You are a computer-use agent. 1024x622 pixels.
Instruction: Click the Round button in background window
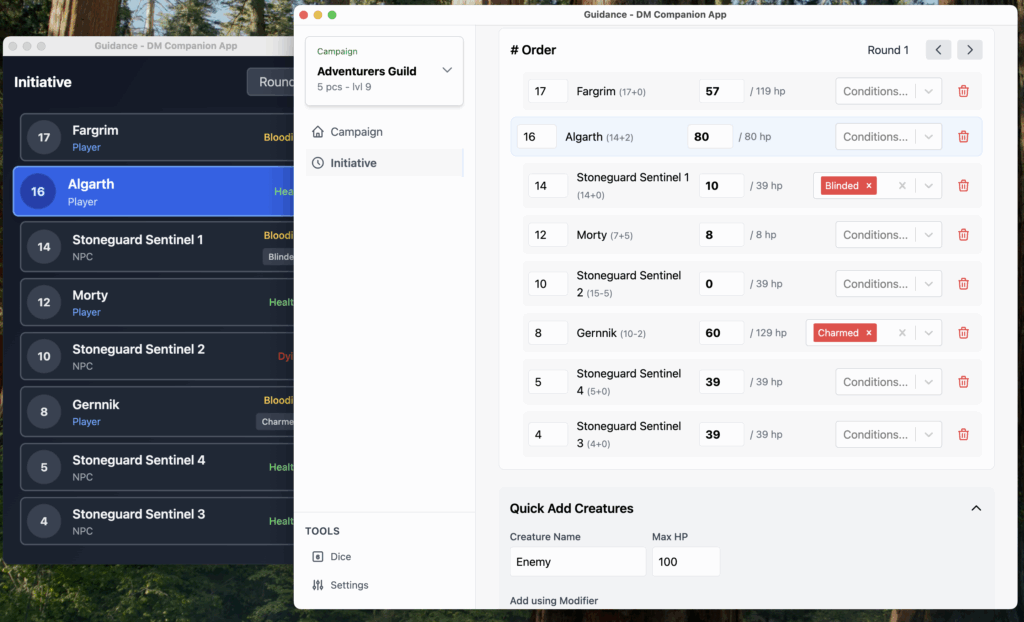(x=270, y=82)
